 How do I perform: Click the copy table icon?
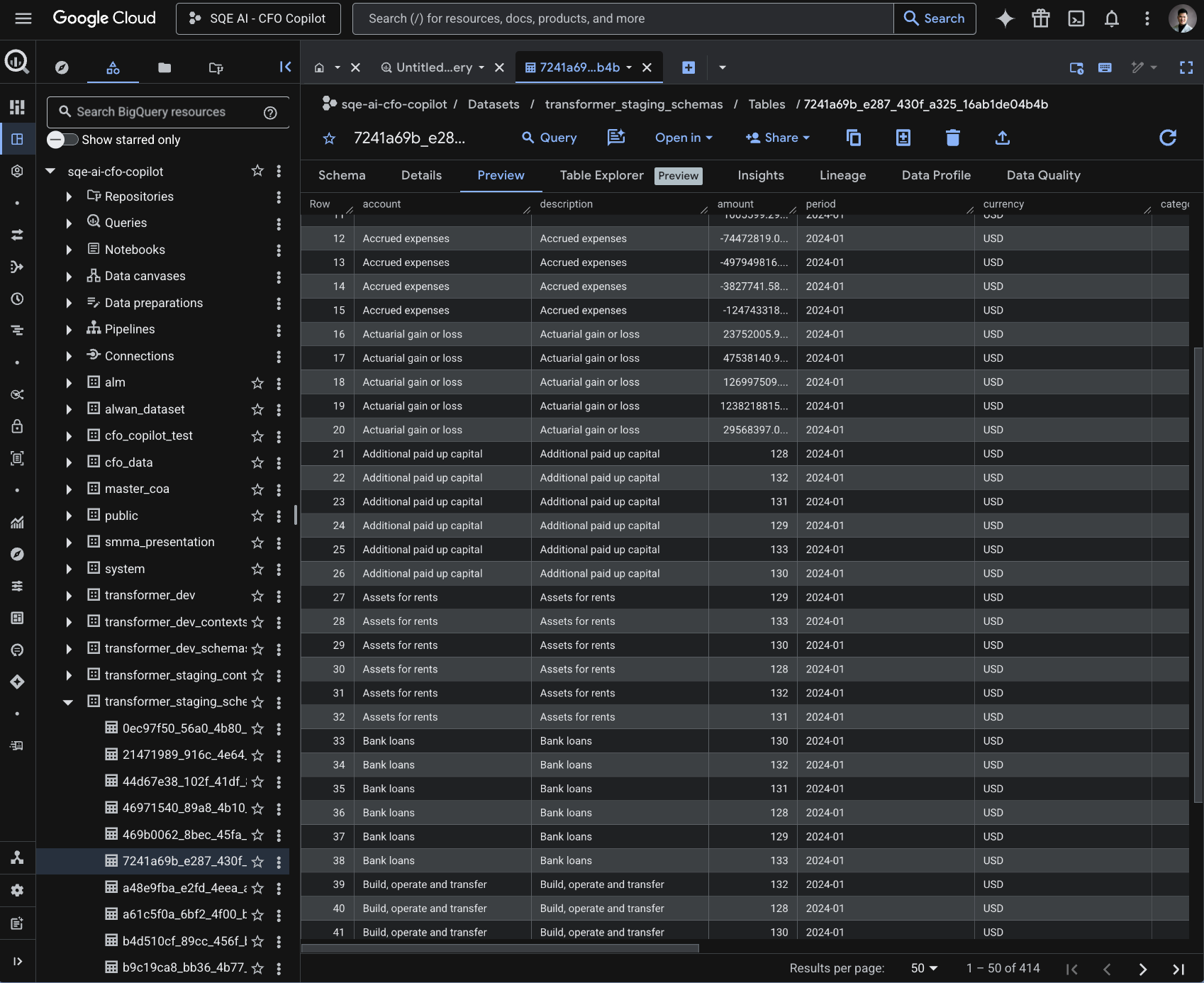(x=854, y=138)
